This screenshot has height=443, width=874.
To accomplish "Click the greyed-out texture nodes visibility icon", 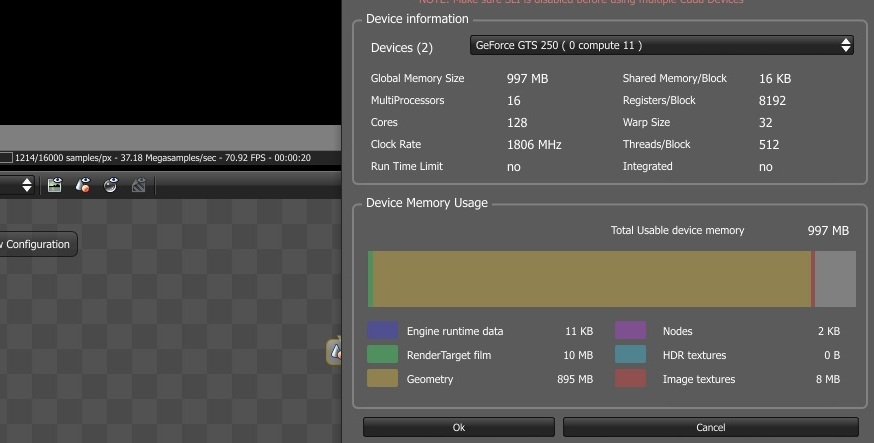I will (x=138, y=185).
